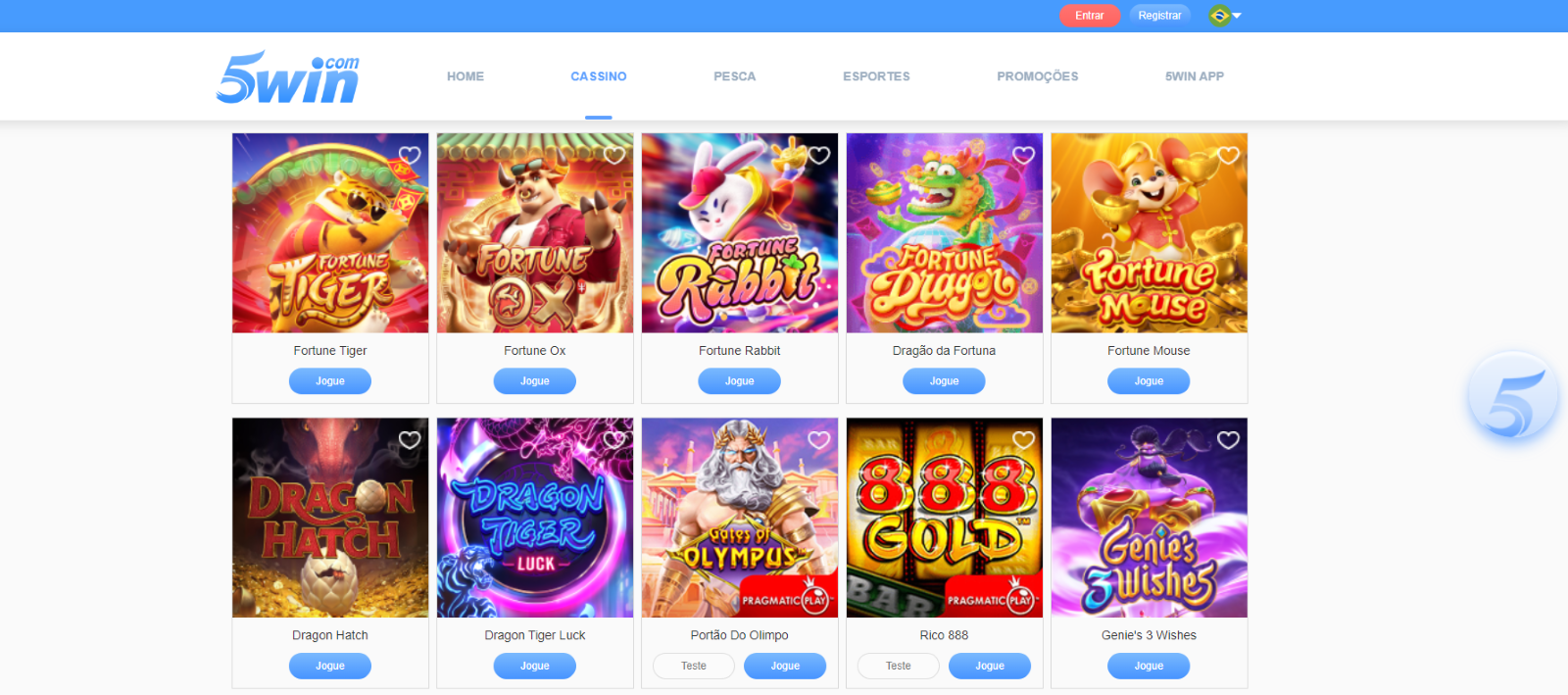Add Fortune Rabbit to favorites heart
Viewport: 1568px width, 695px height.
[x=819, y=155]
